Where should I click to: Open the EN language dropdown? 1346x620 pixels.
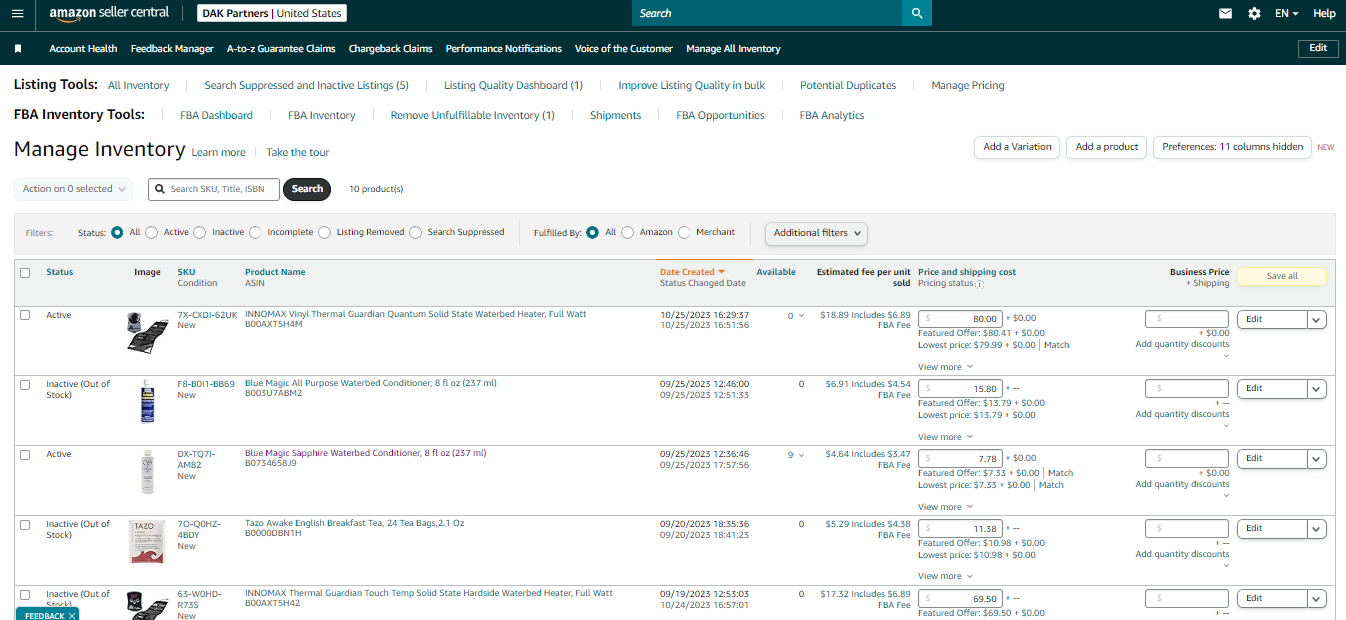pyautogui.click(x=1286, y=13)
